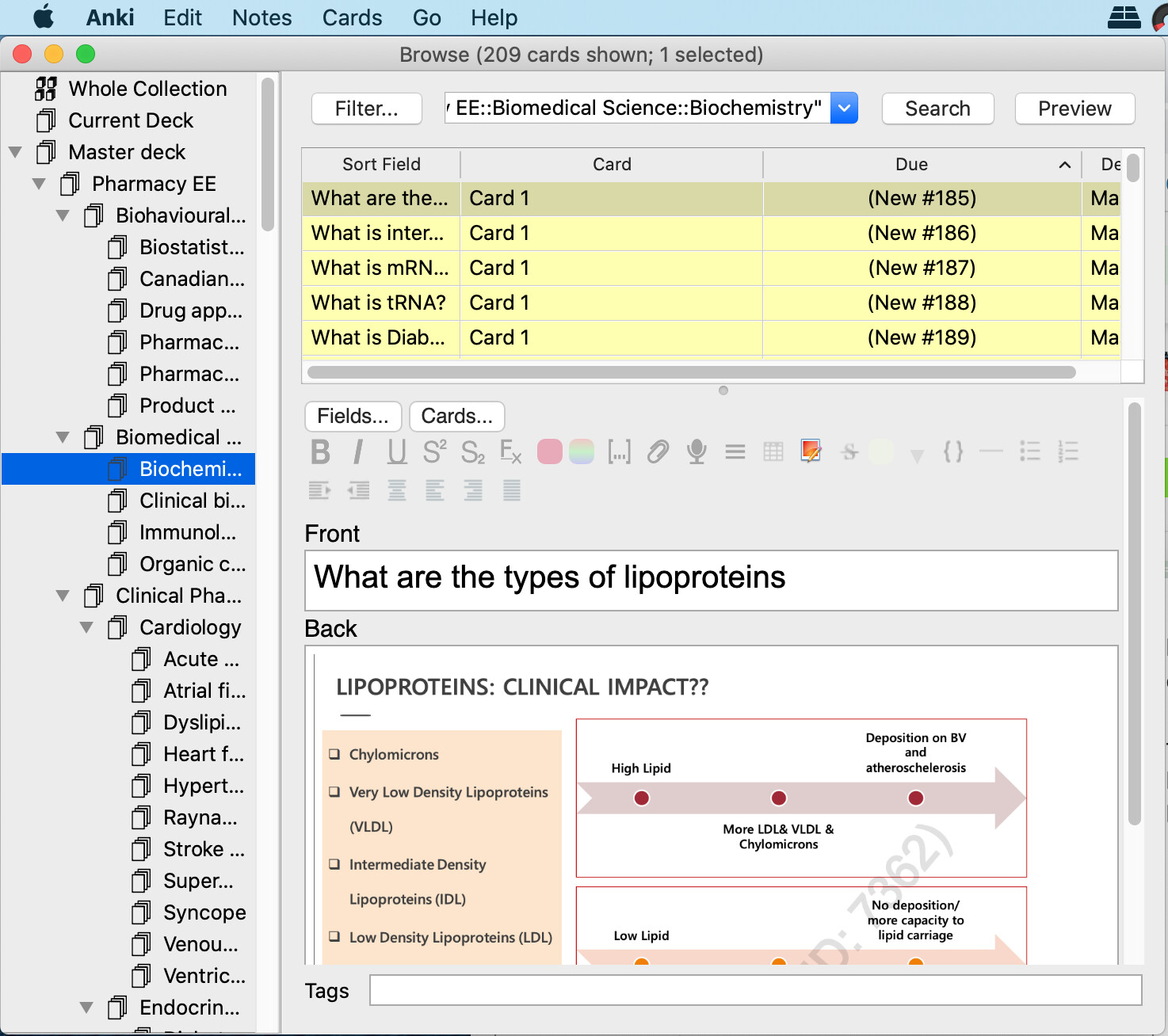Right-align the field text
The height and width of the screenshot is (1036, 1168).
pyautogui.click(x=473, y=491)
